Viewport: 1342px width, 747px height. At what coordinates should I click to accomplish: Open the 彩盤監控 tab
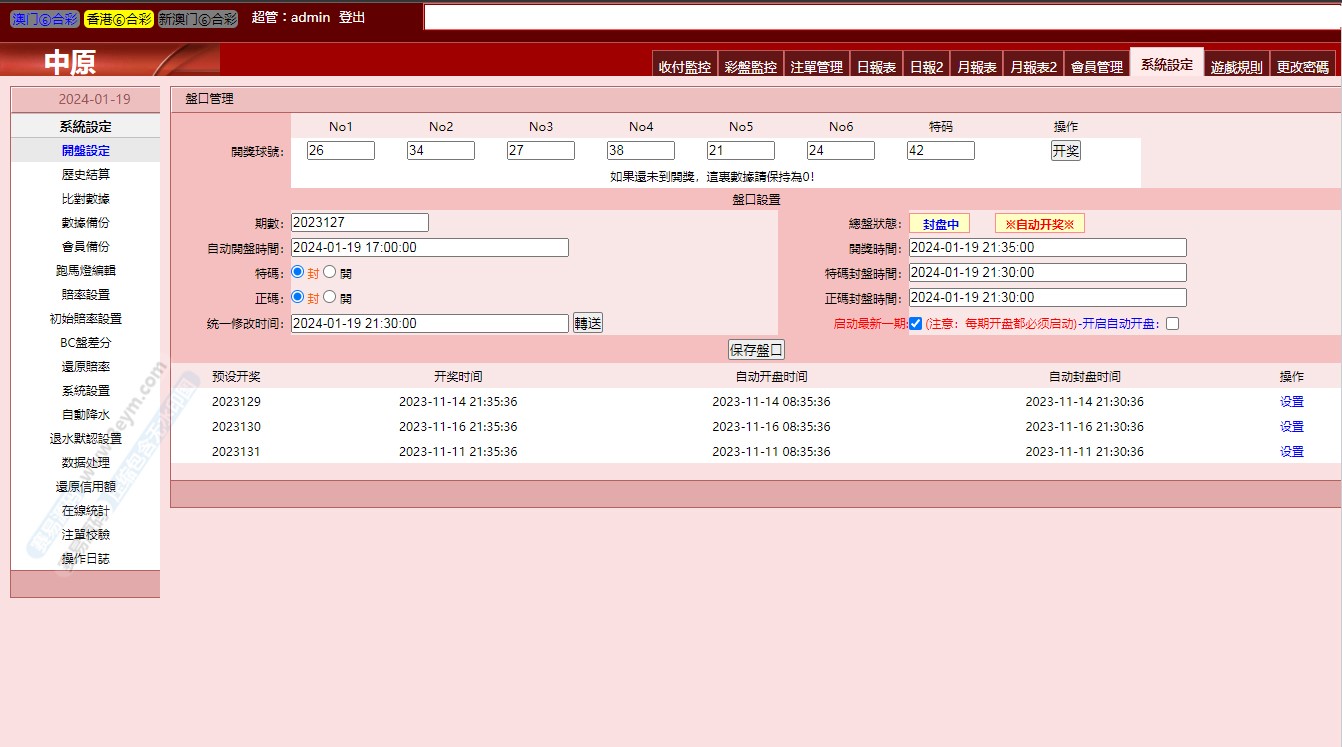pyautogui.click(x=750, y=67)
